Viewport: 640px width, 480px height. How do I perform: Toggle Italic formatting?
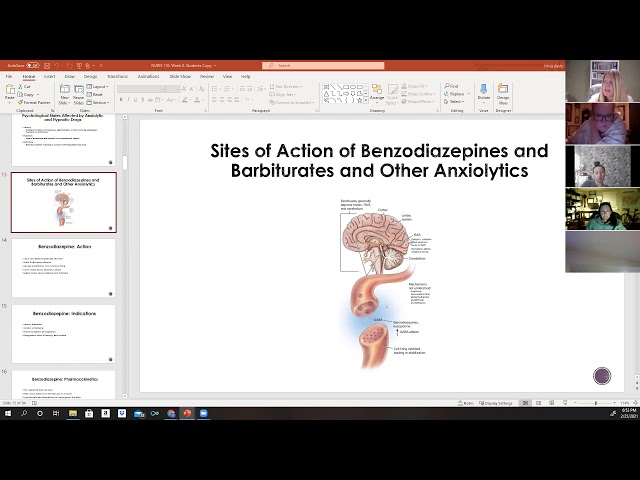(128, 100)
